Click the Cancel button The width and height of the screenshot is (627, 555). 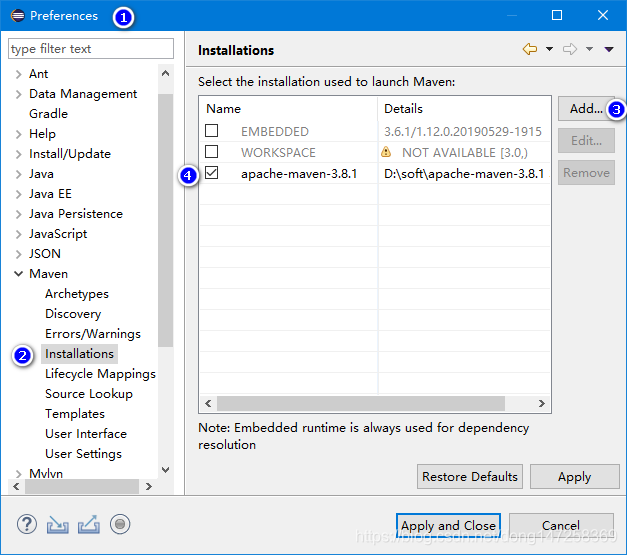tap(561, 525)
